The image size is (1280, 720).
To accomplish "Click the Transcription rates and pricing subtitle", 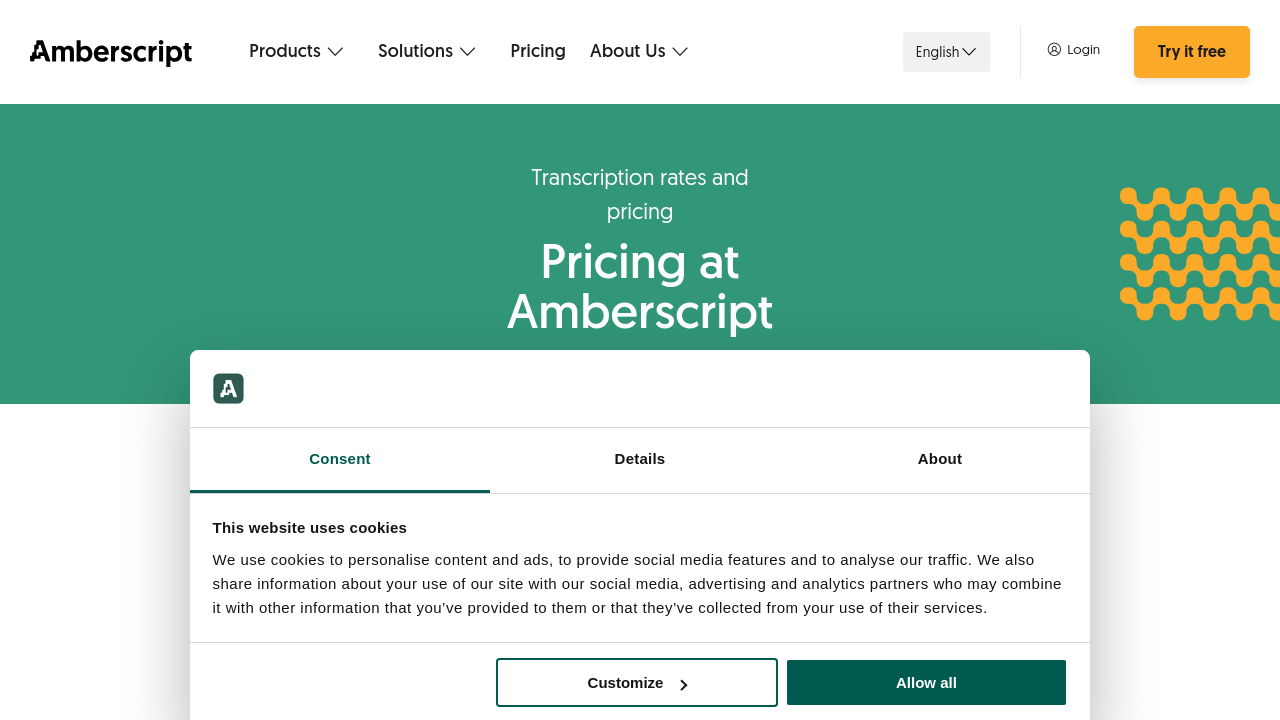I will [x=639, y=194].
